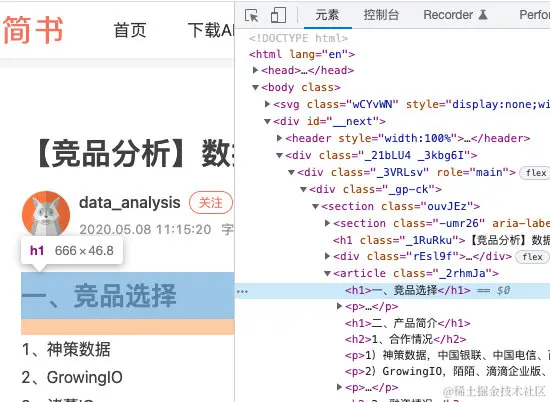This screenshot has width=550, height=402.
Task: Open the 下载App navigation link
Action: (210, 30)
